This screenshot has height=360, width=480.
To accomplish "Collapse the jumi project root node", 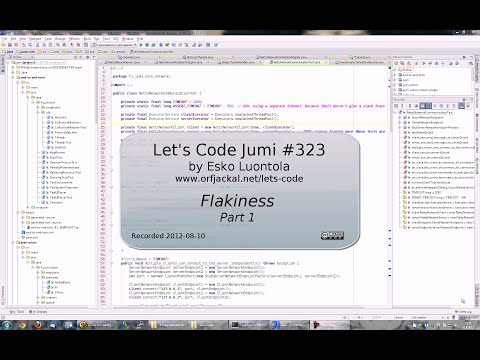I will tap(9, 62).
